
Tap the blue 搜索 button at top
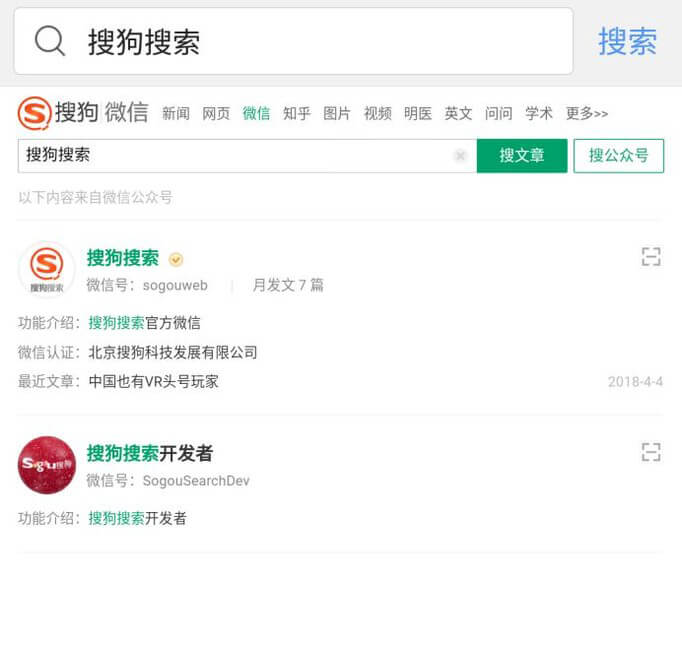click(627, 42)
